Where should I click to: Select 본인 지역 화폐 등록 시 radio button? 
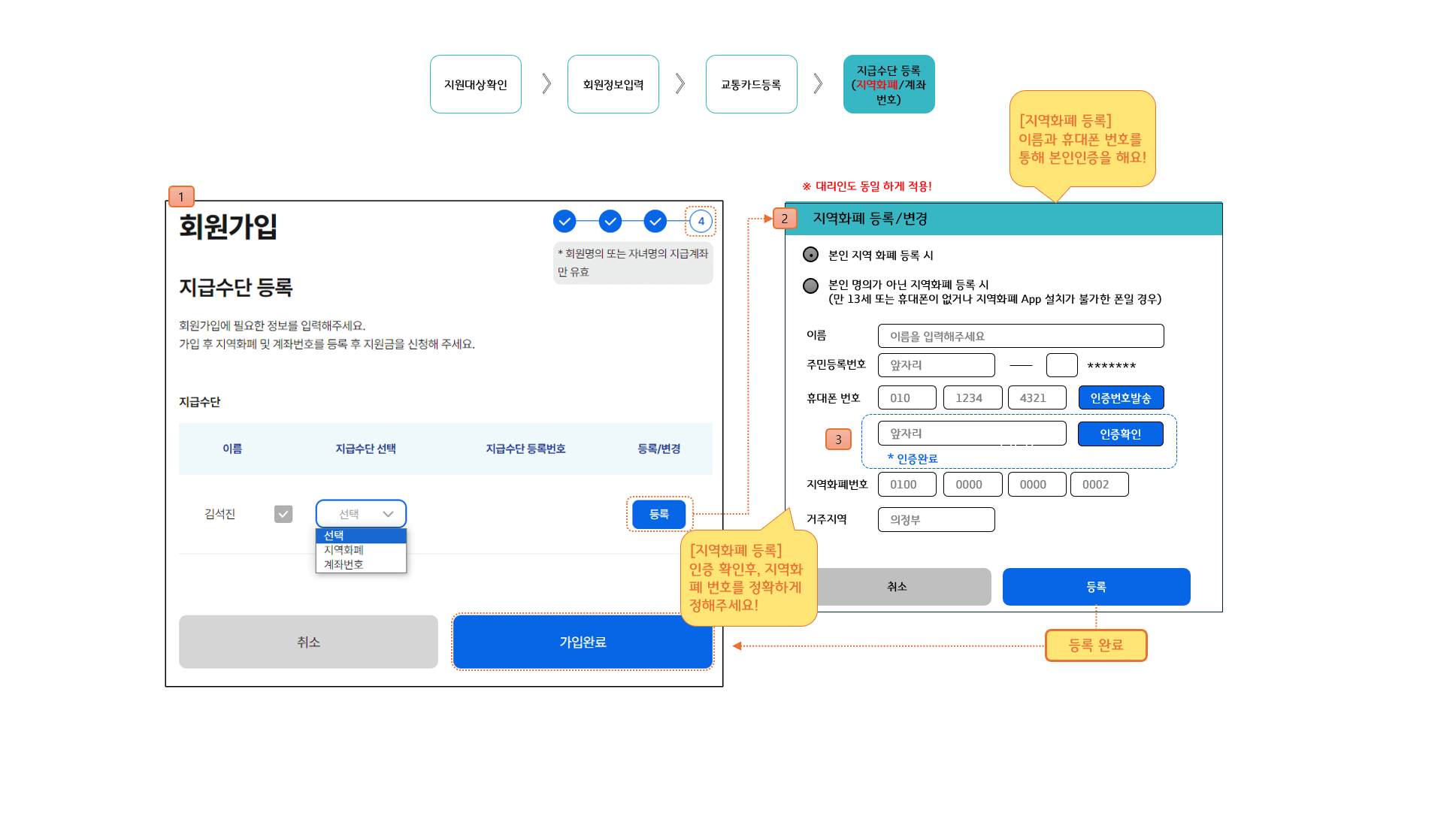pos(810,255)
